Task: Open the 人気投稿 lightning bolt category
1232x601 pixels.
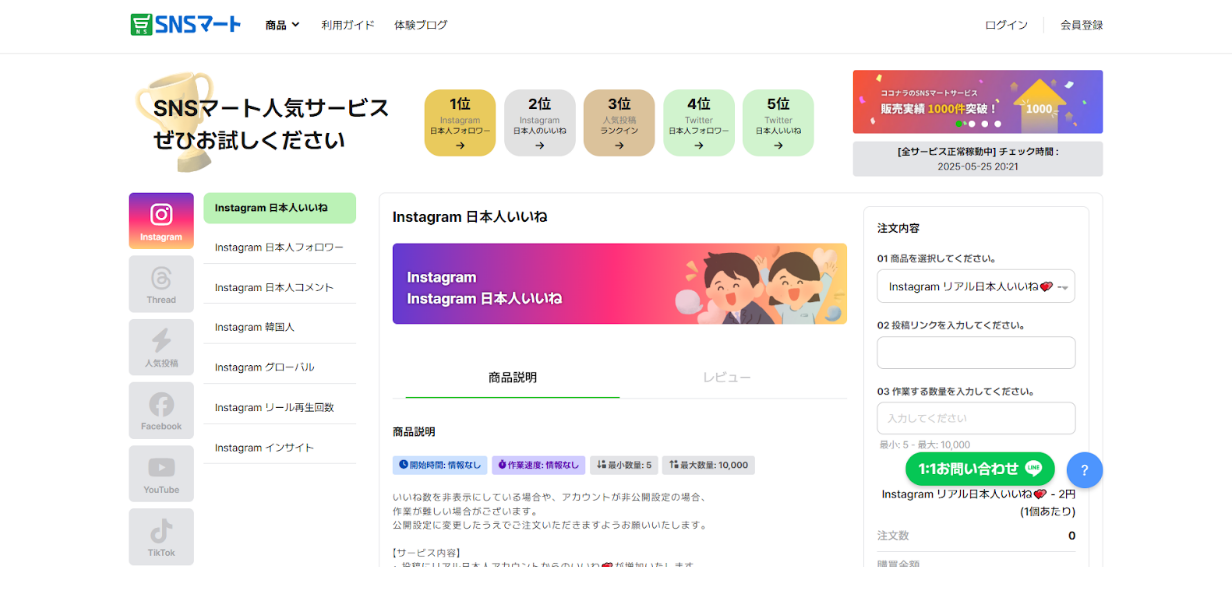Action: (161, 347)
